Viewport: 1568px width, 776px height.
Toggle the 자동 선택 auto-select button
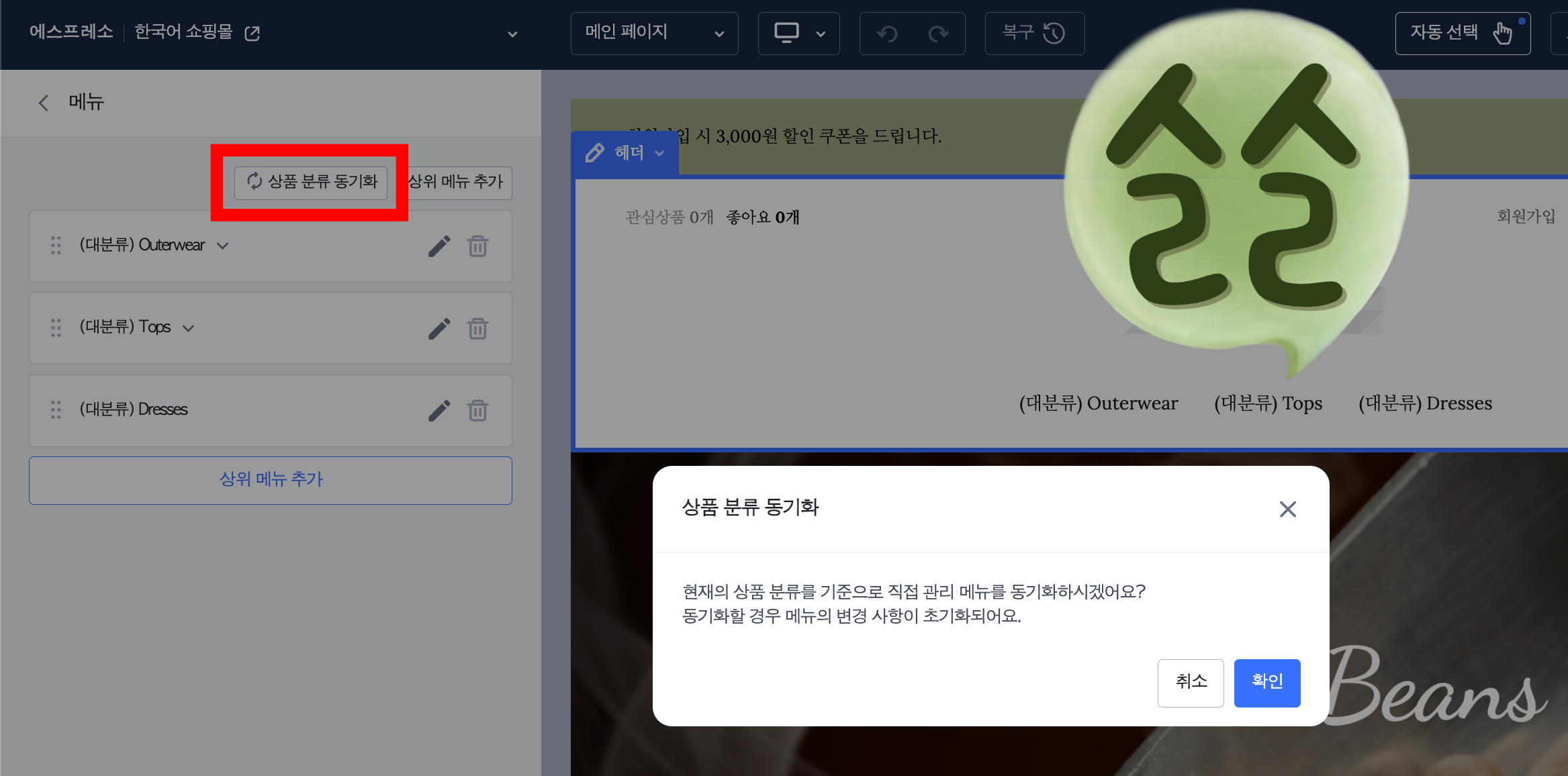pos(1463,33)
